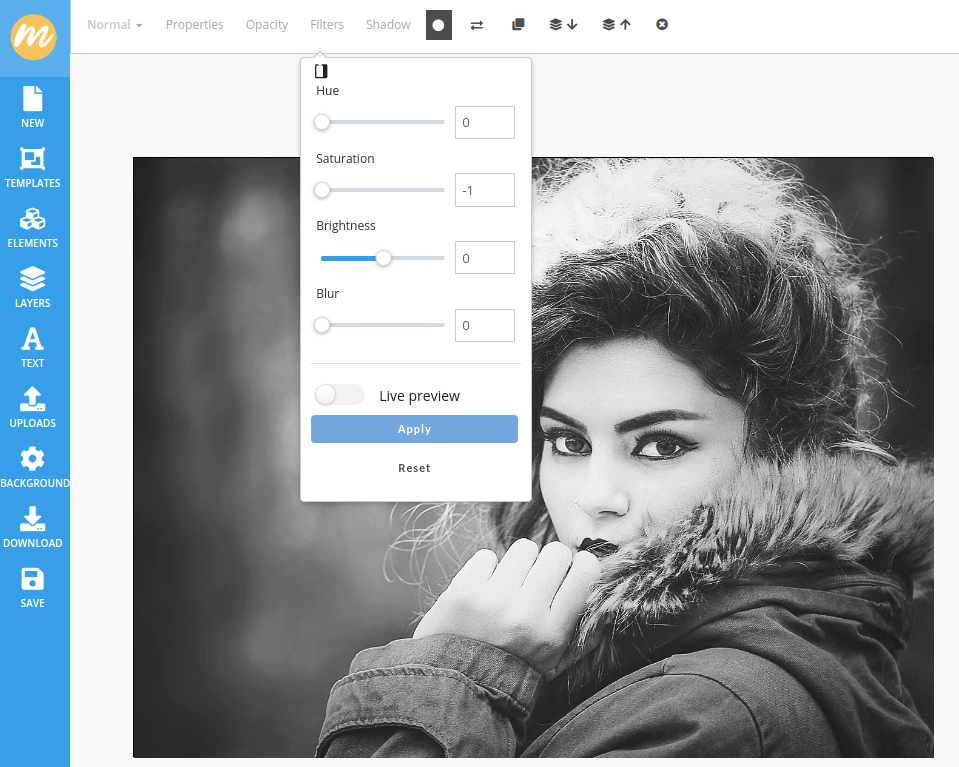
Task: Click the circle mask toolbar icon
Action: coord(439,25)
